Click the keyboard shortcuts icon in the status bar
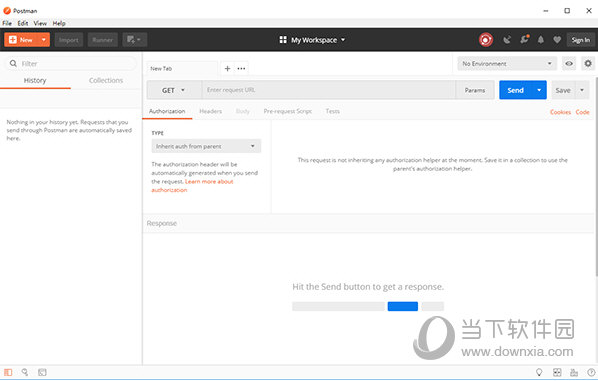This screenshot has width=598, height=381. (x=574, y=372)
